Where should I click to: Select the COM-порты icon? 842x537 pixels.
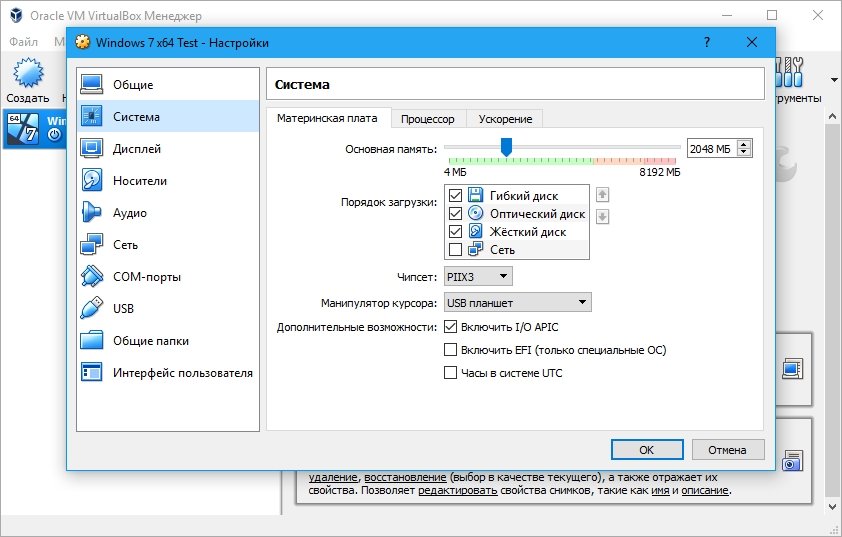(92, 277)
